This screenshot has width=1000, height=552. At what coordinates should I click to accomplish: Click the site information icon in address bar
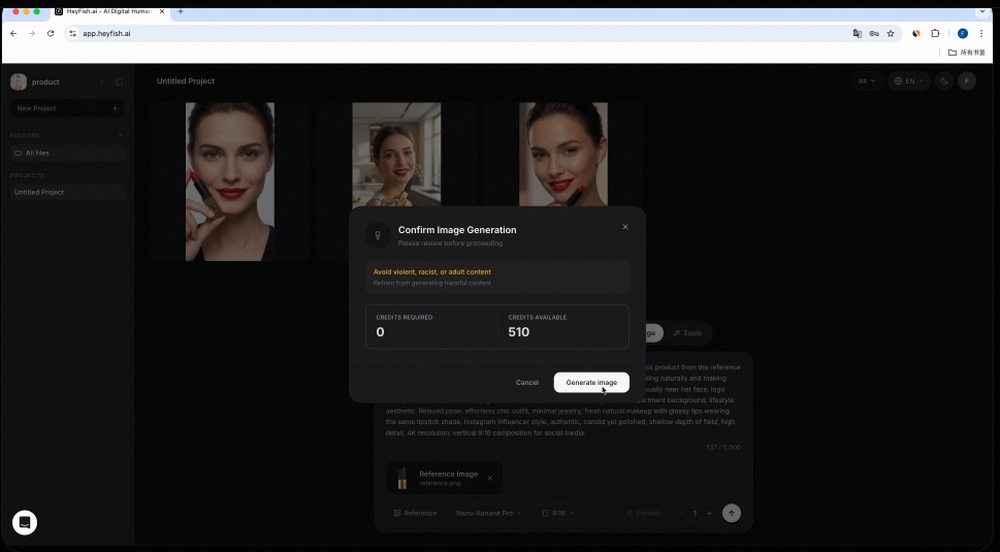point(73,33)
